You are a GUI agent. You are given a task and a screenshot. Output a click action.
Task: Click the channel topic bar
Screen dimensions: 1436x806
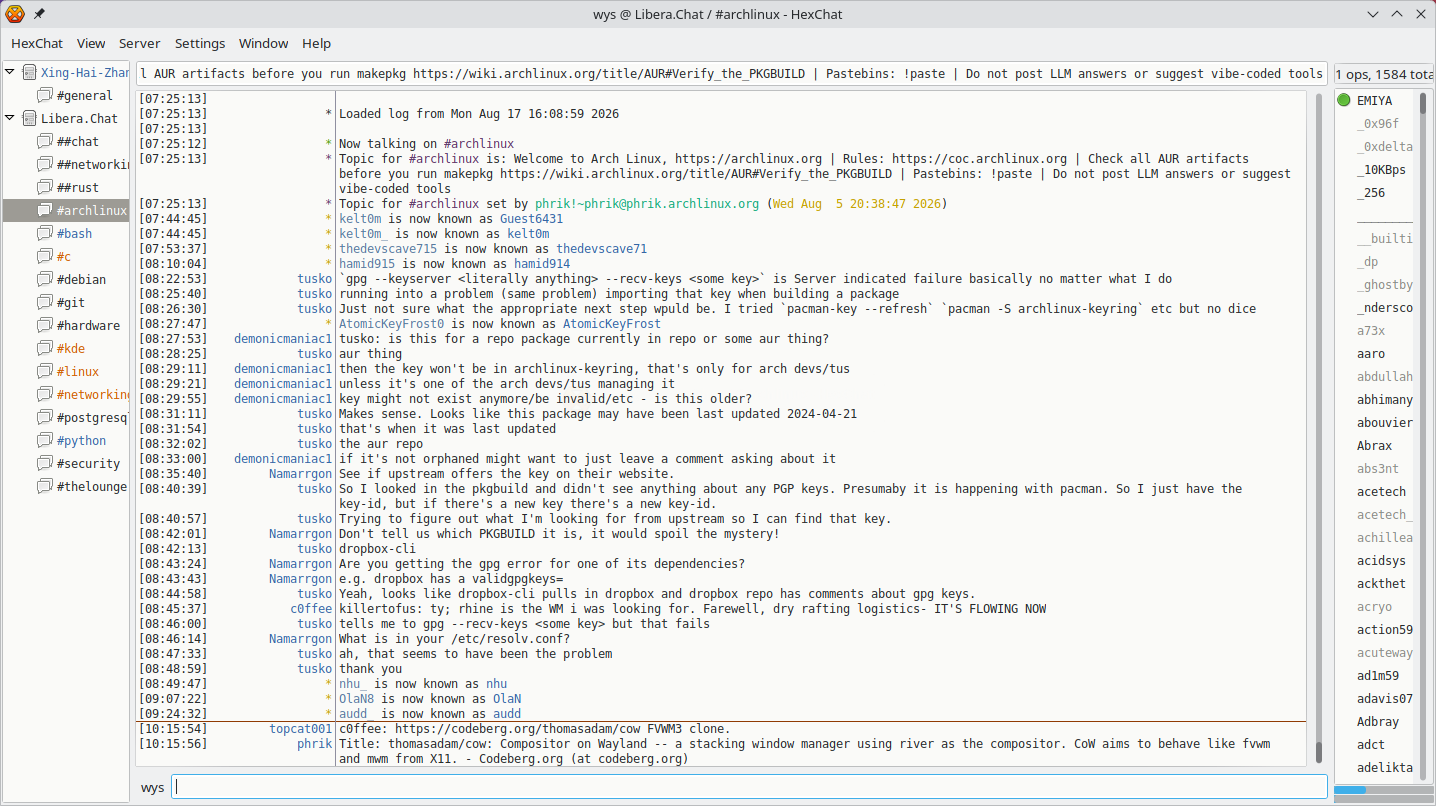(731, 73)
